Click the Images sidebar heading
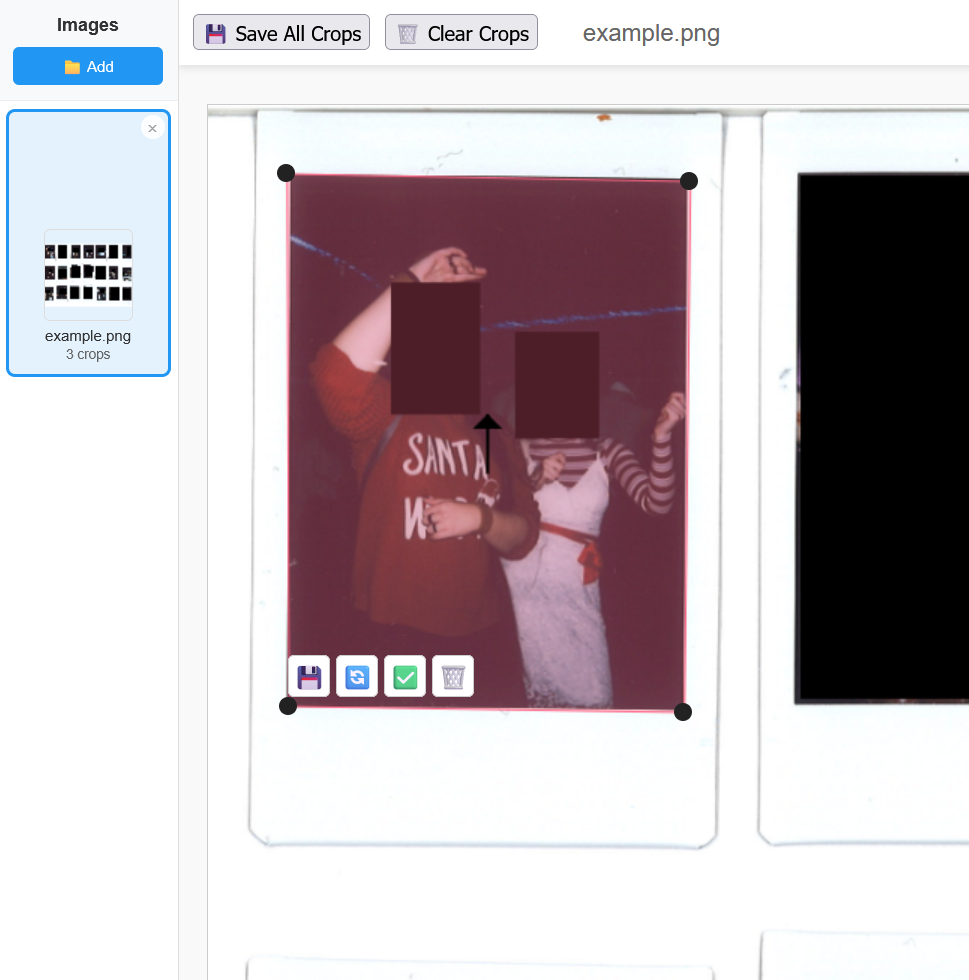This screenshot has width=969, height=980. point(88,25)
